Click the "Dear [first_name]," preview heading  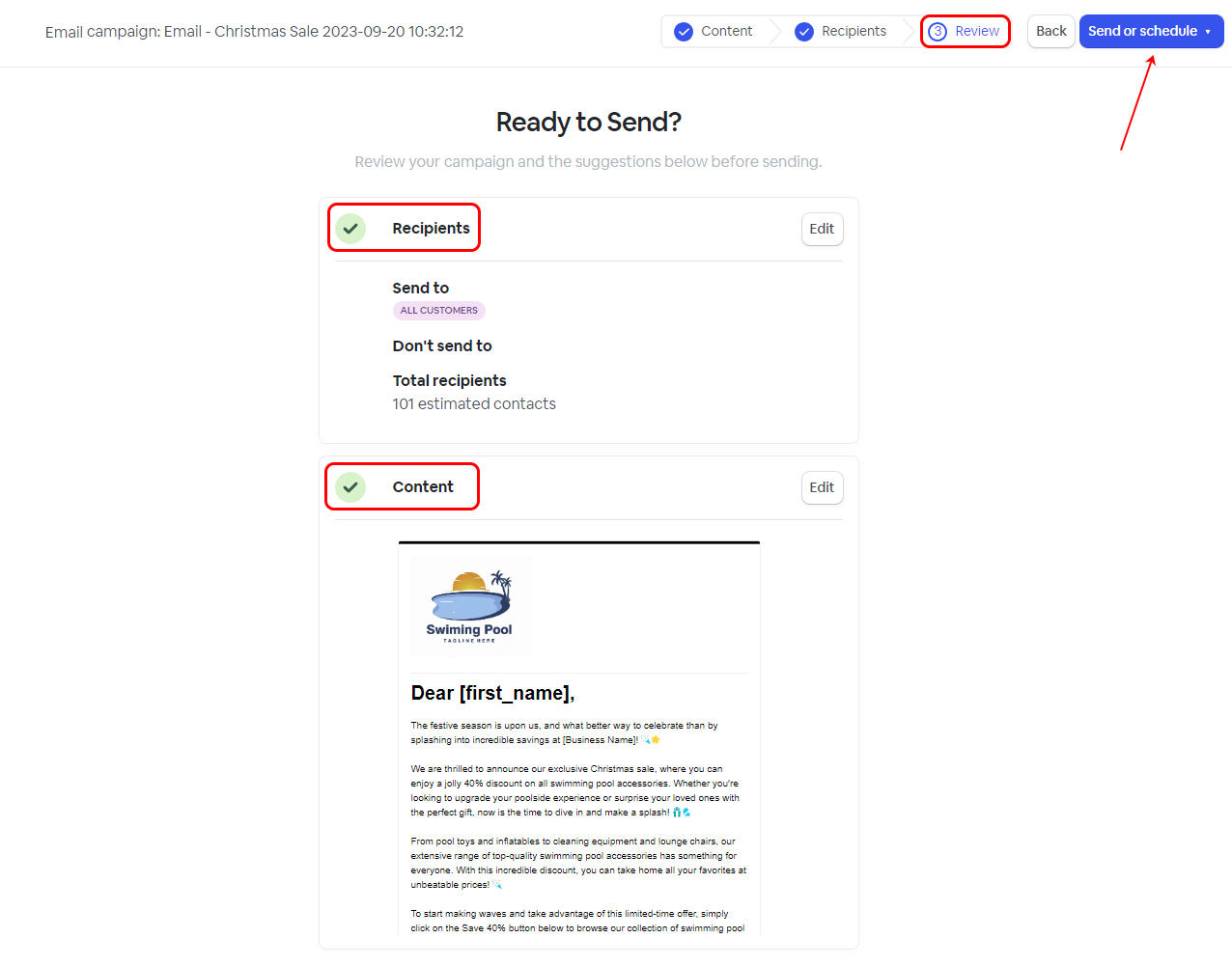[x=492, y=693]
